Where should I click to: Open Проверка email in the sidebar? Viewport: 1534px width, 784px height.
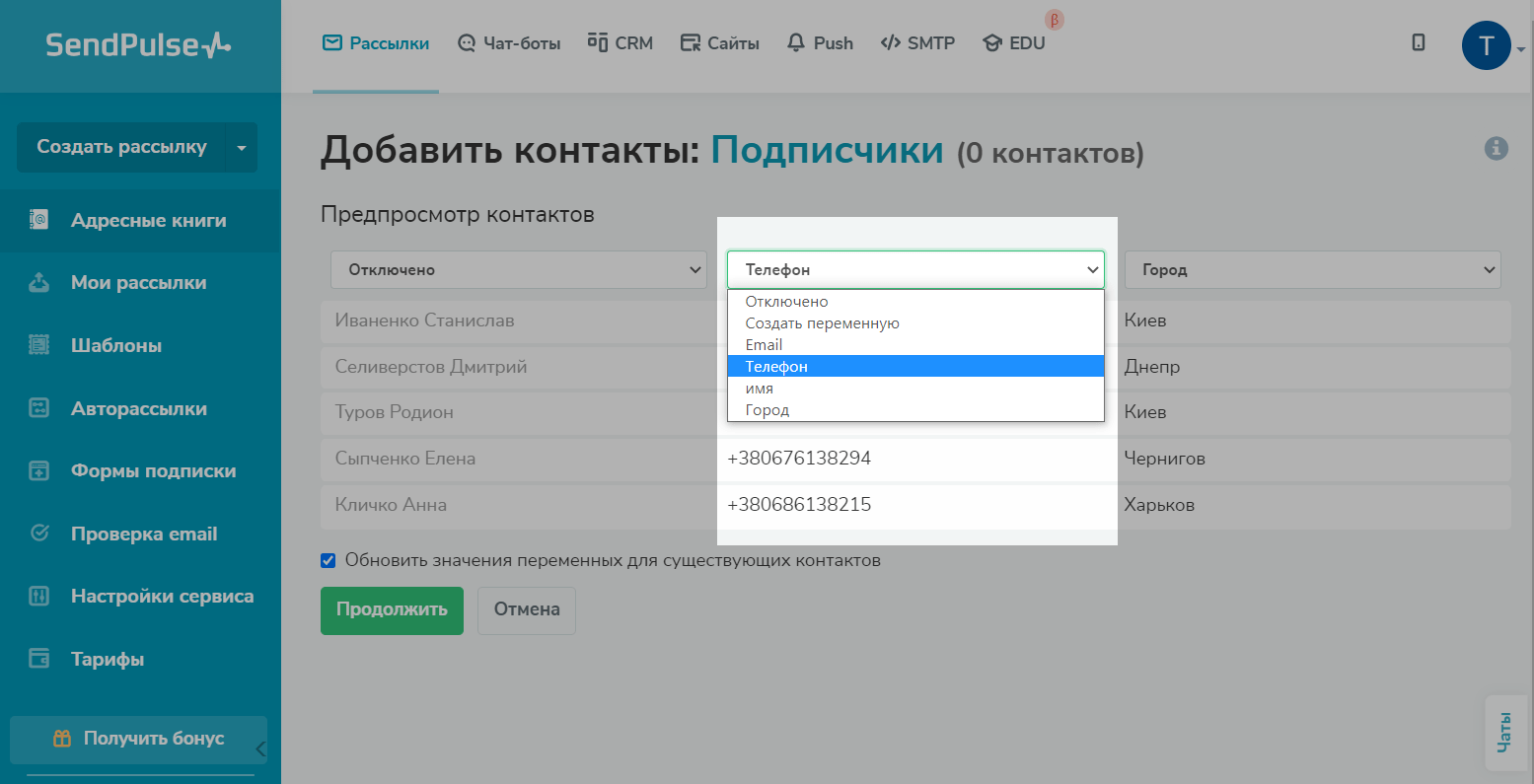tap(143, 534)
